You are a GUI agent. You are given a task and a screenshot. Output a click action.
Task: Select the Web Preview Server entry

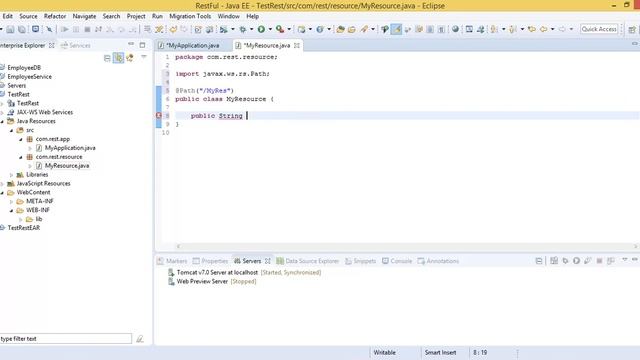pyautogui.click(x=202, y=281)
